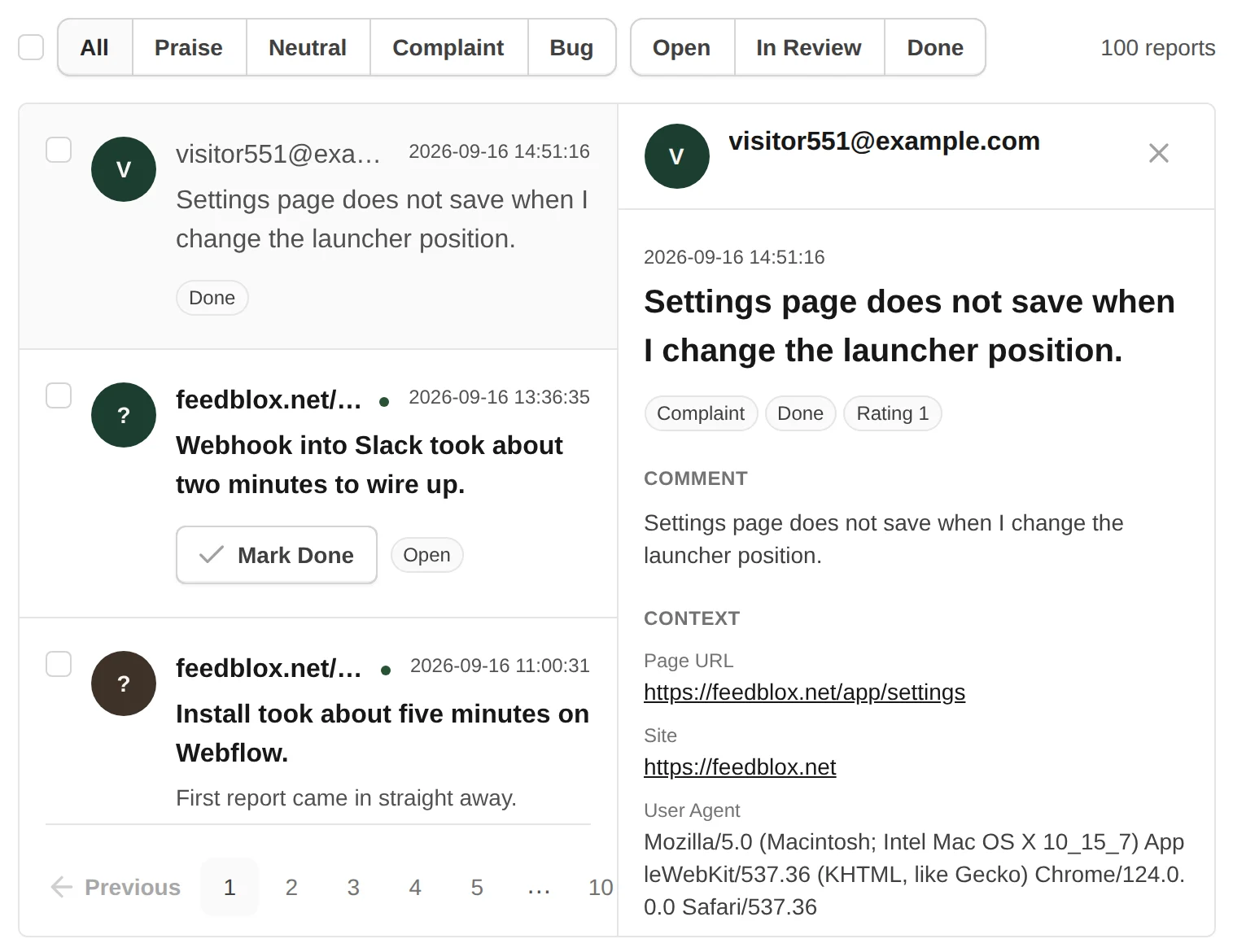The height and width of the screenshot is (952, 1233).
Task: Go to page 4 of reports
Action: tap(415, 887)
